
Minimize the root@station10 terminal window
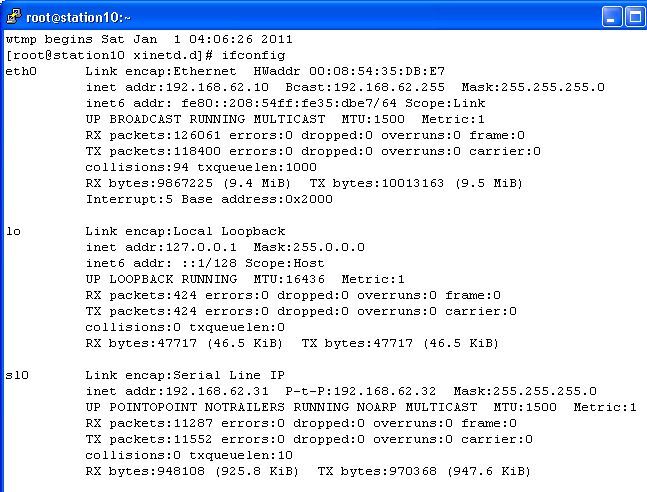[612, 17]
